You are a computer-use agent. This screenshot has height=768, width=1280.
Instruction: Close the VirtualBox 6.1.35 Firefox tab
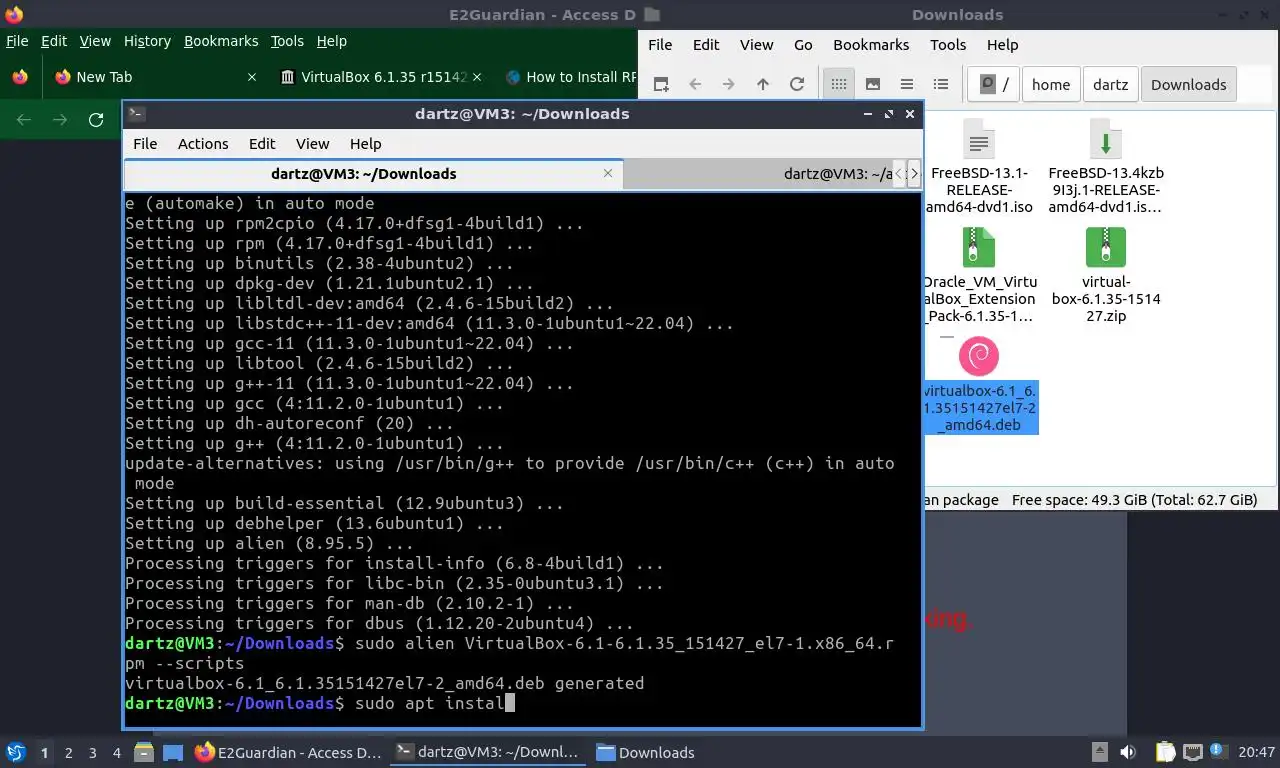[x=476, y=77]
